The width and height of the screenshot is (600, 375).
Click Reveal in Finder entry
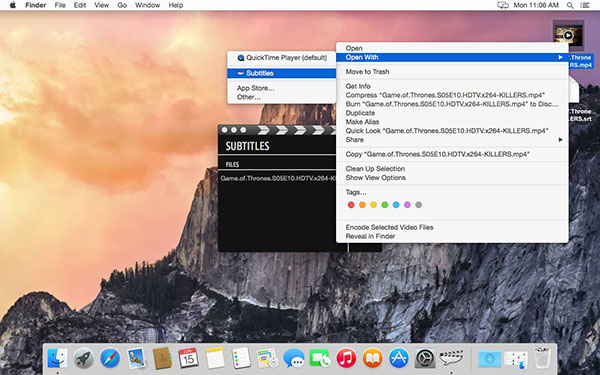[370, 236]
